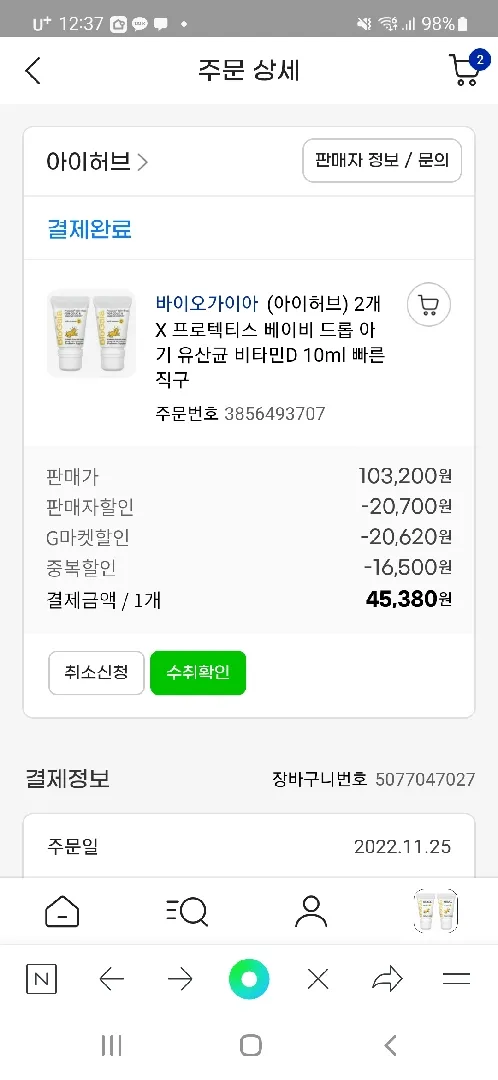Go back using the top-left arrow
This screenshot has width=498, height=1080.
click(x=33, y=70)
